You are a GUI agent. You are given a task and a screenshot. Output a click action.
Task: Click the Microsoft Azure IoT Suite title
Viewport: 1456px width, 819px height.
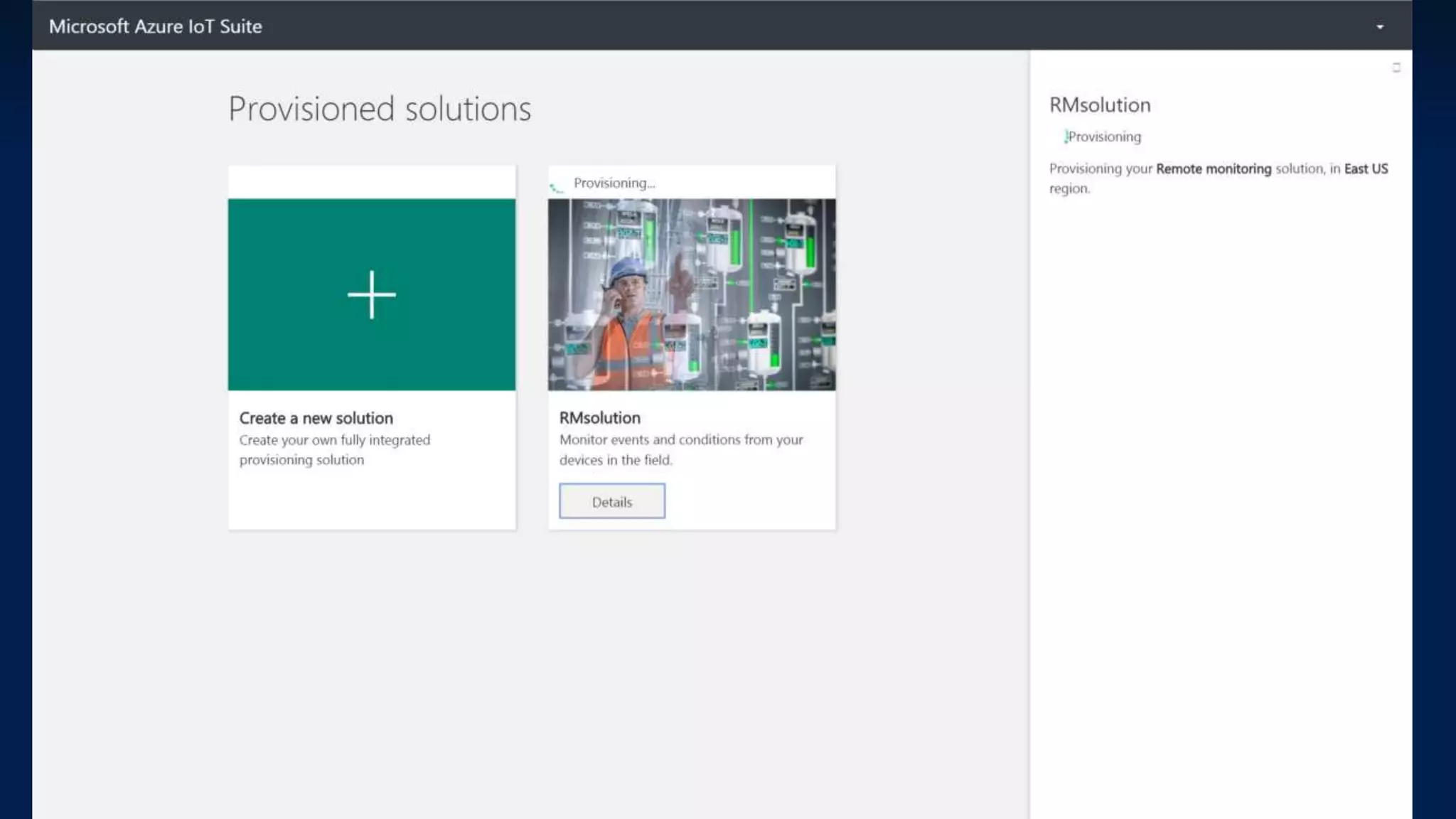155,26
